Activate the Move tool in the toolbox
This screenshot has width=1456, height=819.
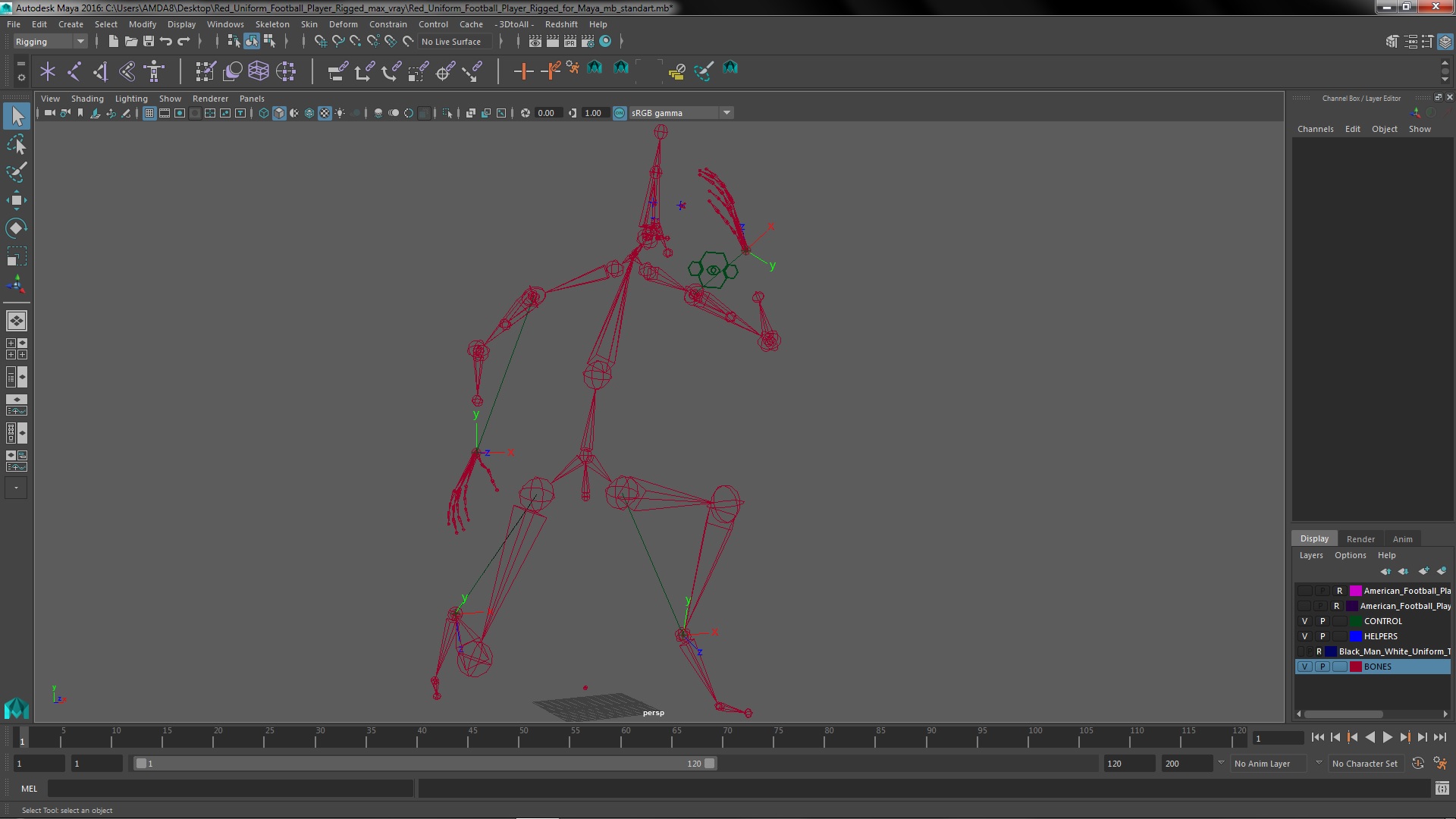16,200
